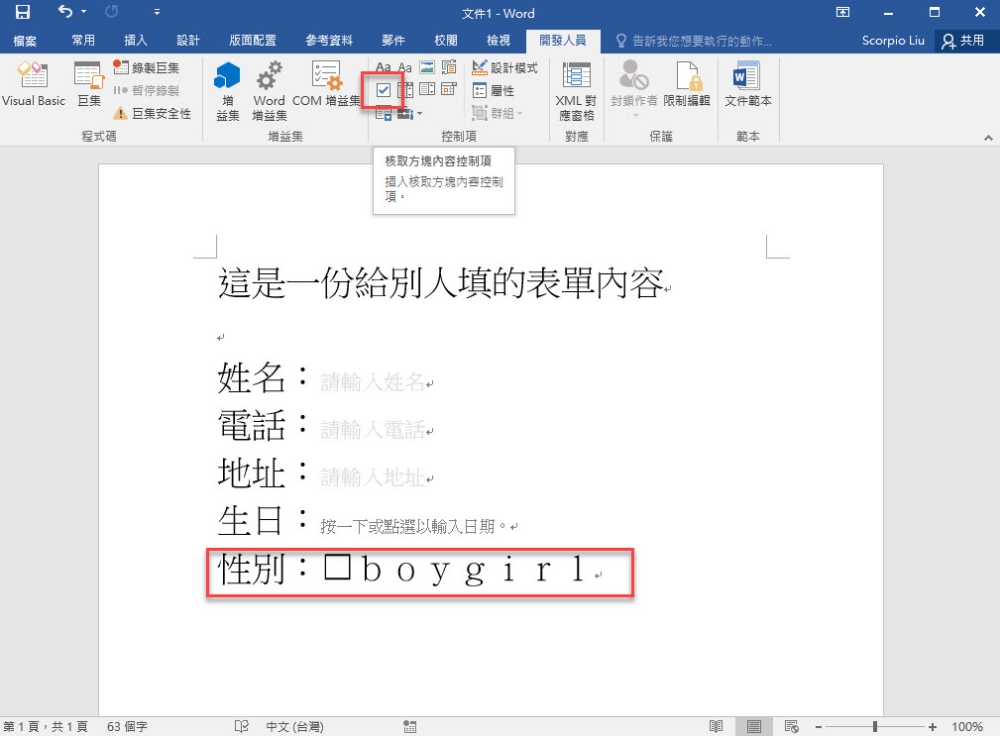Open legacy tools dropdown

[x=409, y=114]
